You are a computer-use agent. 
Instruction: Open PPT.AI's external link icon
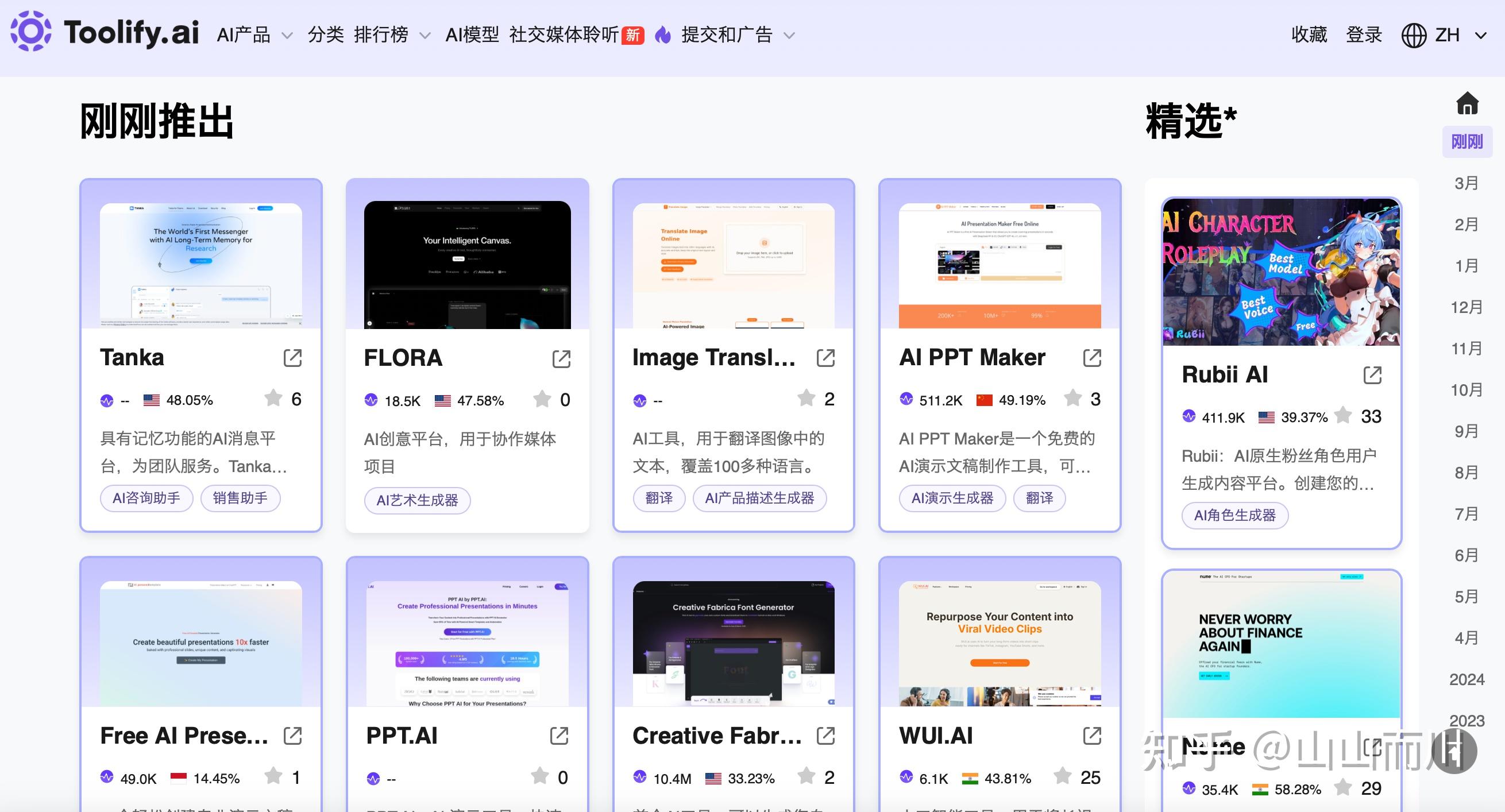coord(559,736)
